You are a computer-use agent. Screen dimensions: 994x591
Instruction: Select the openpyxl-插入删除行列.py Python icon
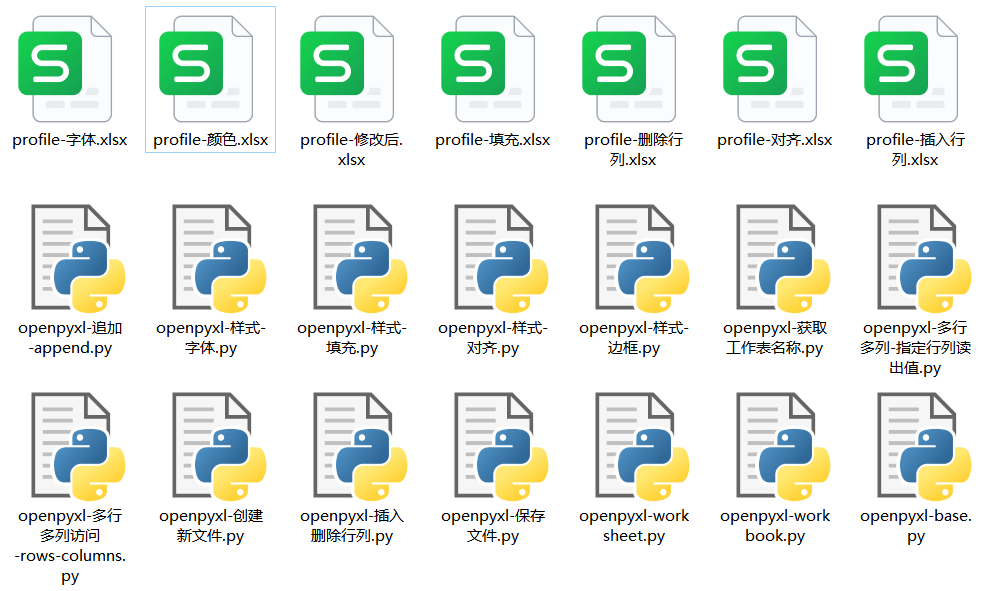pyautogui.click(x=360, y=446)
